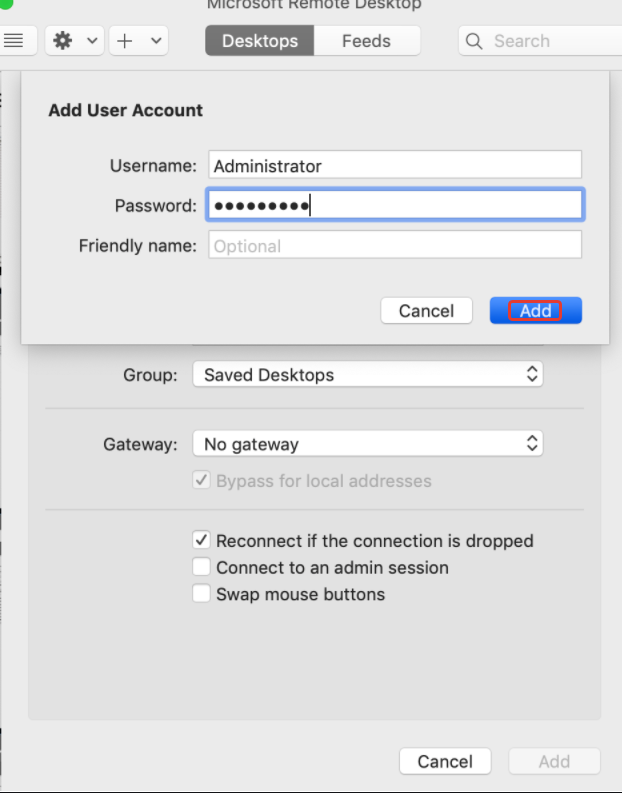This screenshot has height=793, width=622.
Task: Click the gear settings icon
Action: (x=63, y=41)
